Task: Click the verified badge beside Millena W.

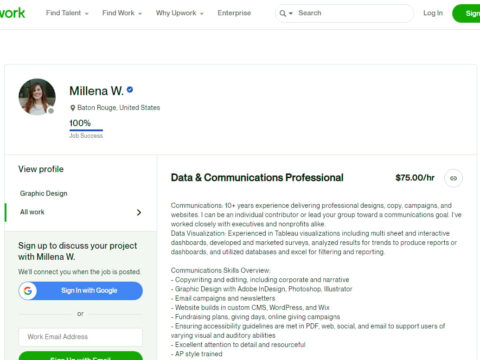Action: (x=130, y=90)
